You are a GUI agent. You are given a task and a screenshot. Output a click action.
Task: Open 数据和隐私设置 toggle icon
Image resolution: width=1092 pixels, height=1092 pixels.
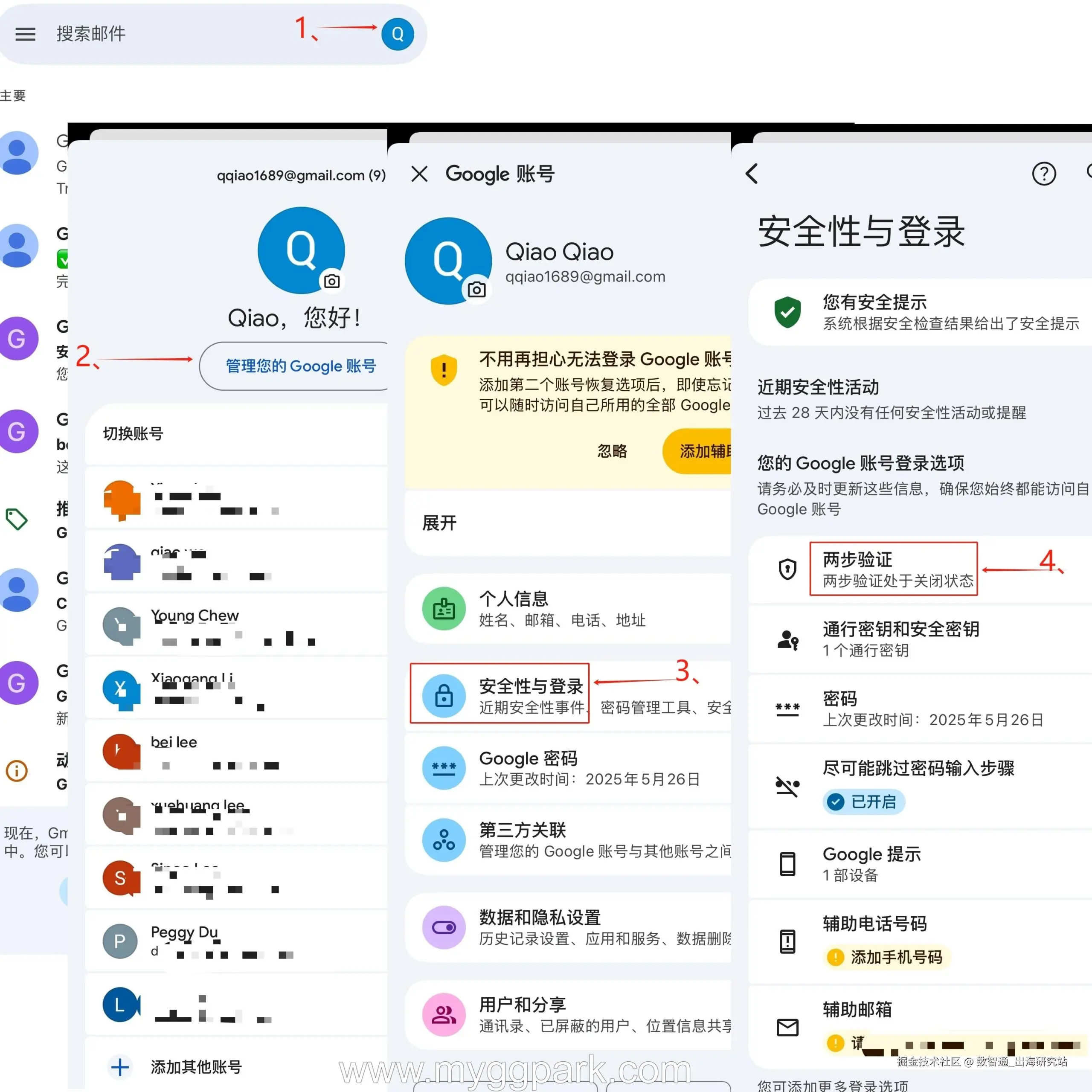point(444,927)
